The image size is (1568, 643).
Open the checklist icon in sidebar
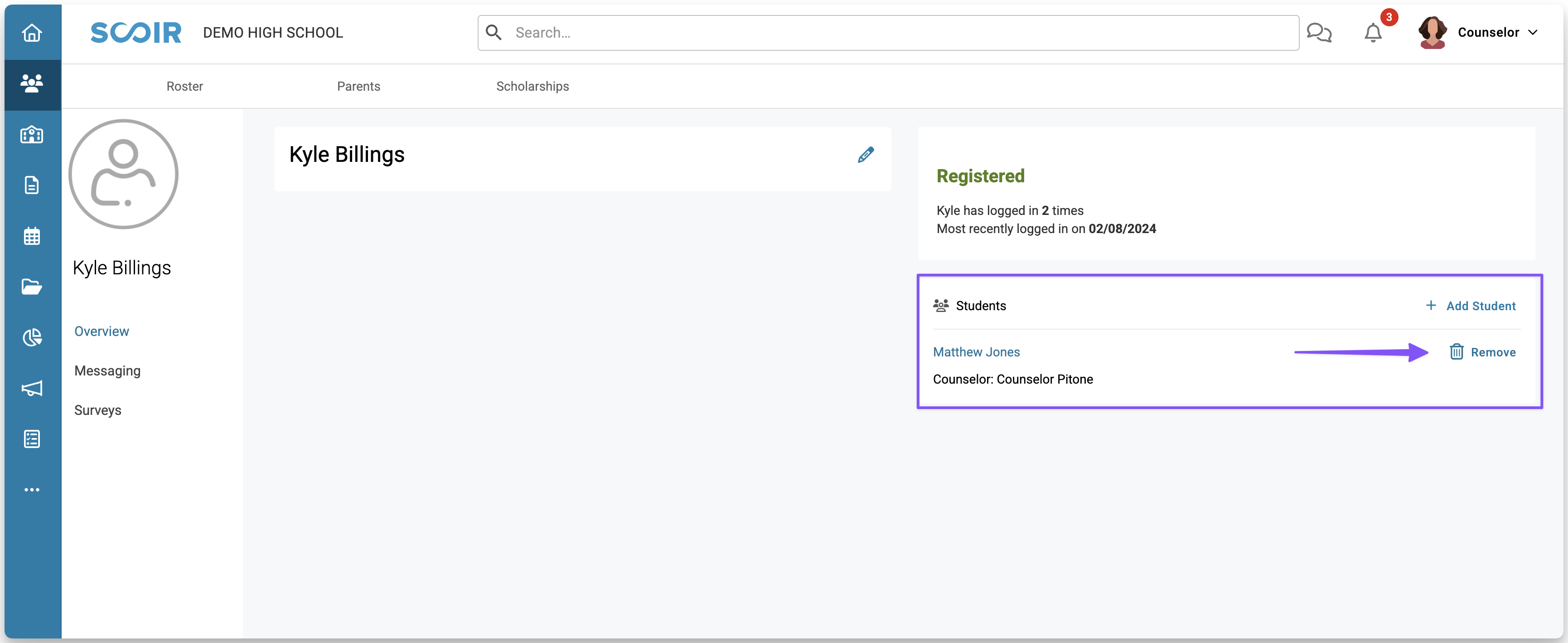click(32, 439)
